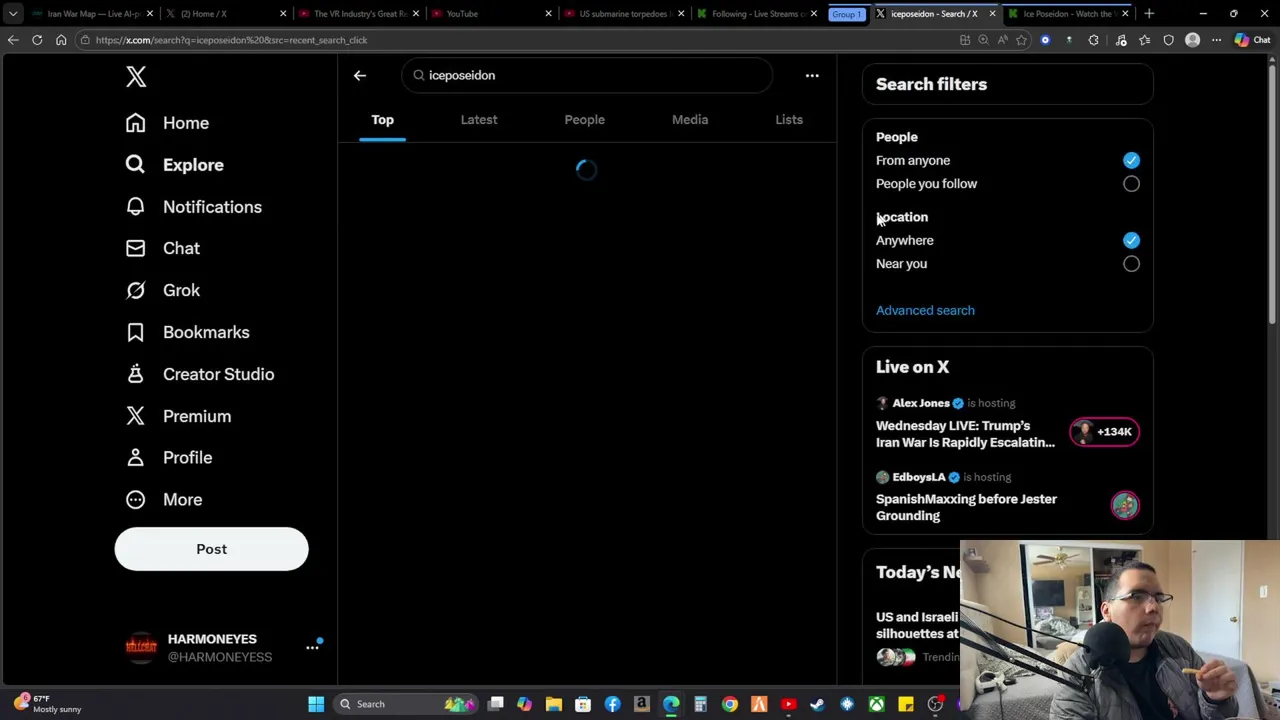Open Chat in the sidebar
Image resolution: width=1280 pixels, height=720 pixels.
pos(181,248)
